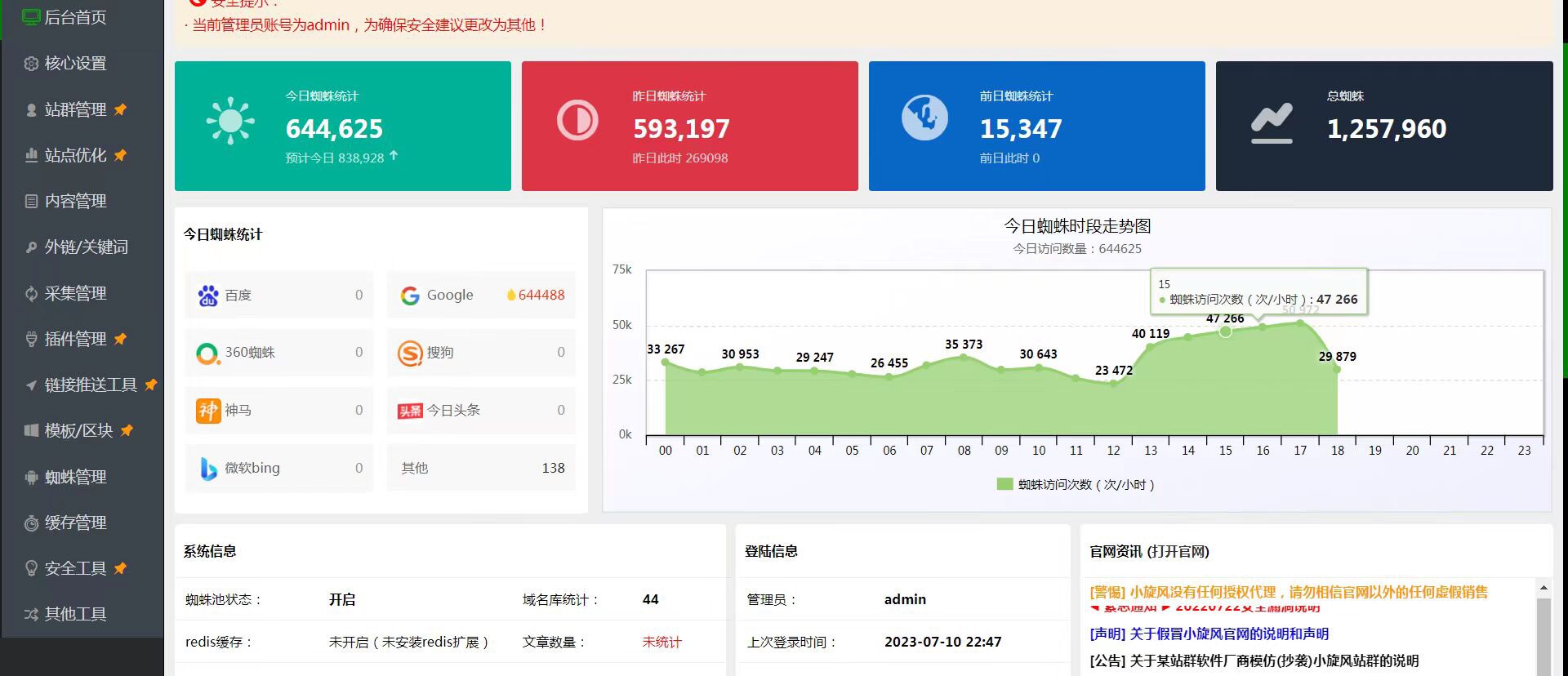The height and width of the screenshot is (676, 1568).
Task: Click the 前日蜘蛛统计 value 15,347
Action: point(1021,129)
